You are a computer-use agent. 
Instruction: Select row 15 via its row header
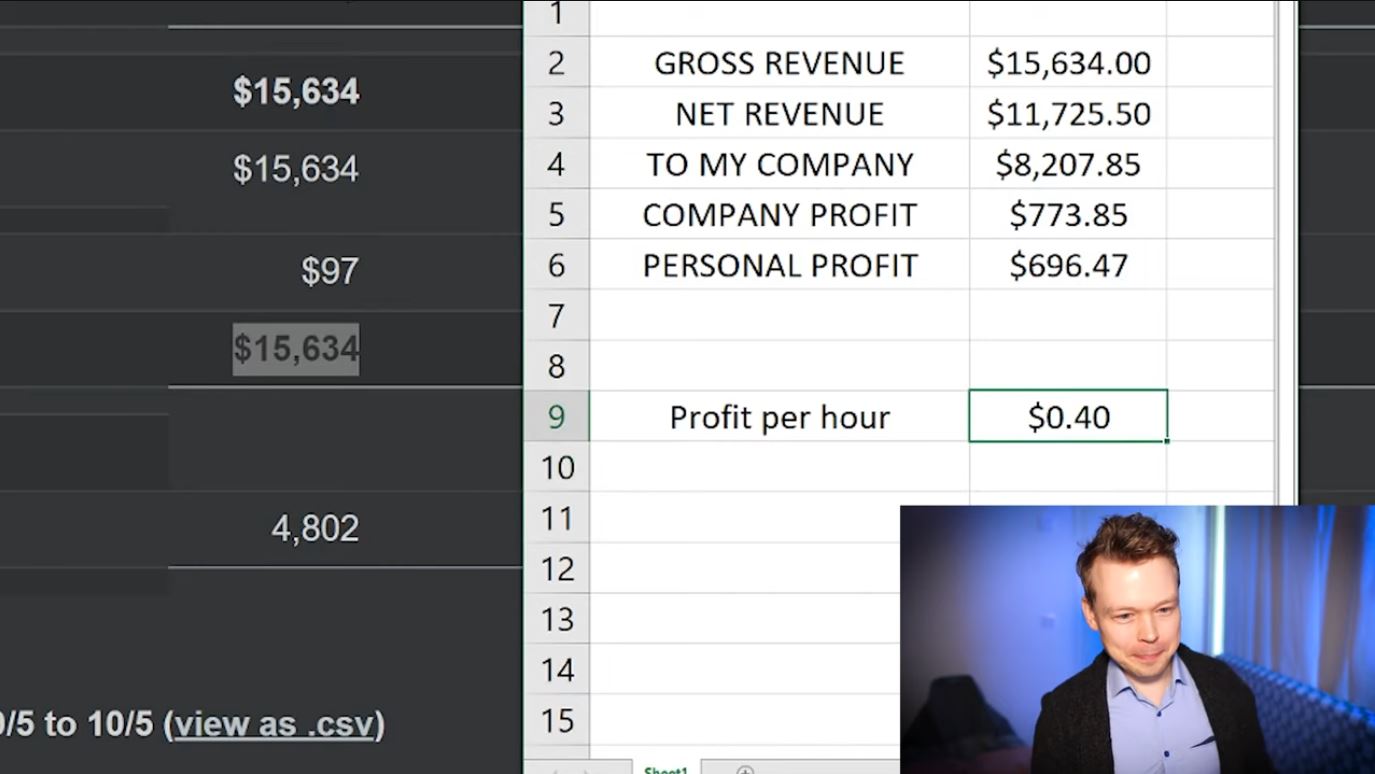tap(556, 720)
